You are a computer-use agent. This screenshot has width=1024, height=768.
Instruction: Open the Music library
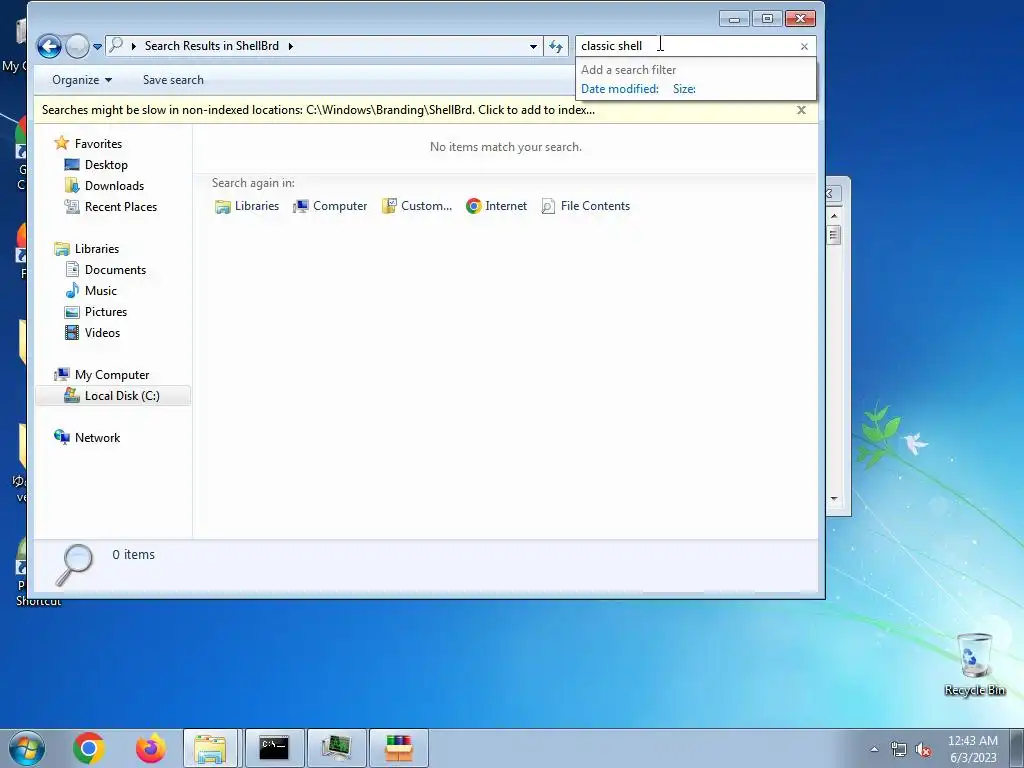[101, 291]
